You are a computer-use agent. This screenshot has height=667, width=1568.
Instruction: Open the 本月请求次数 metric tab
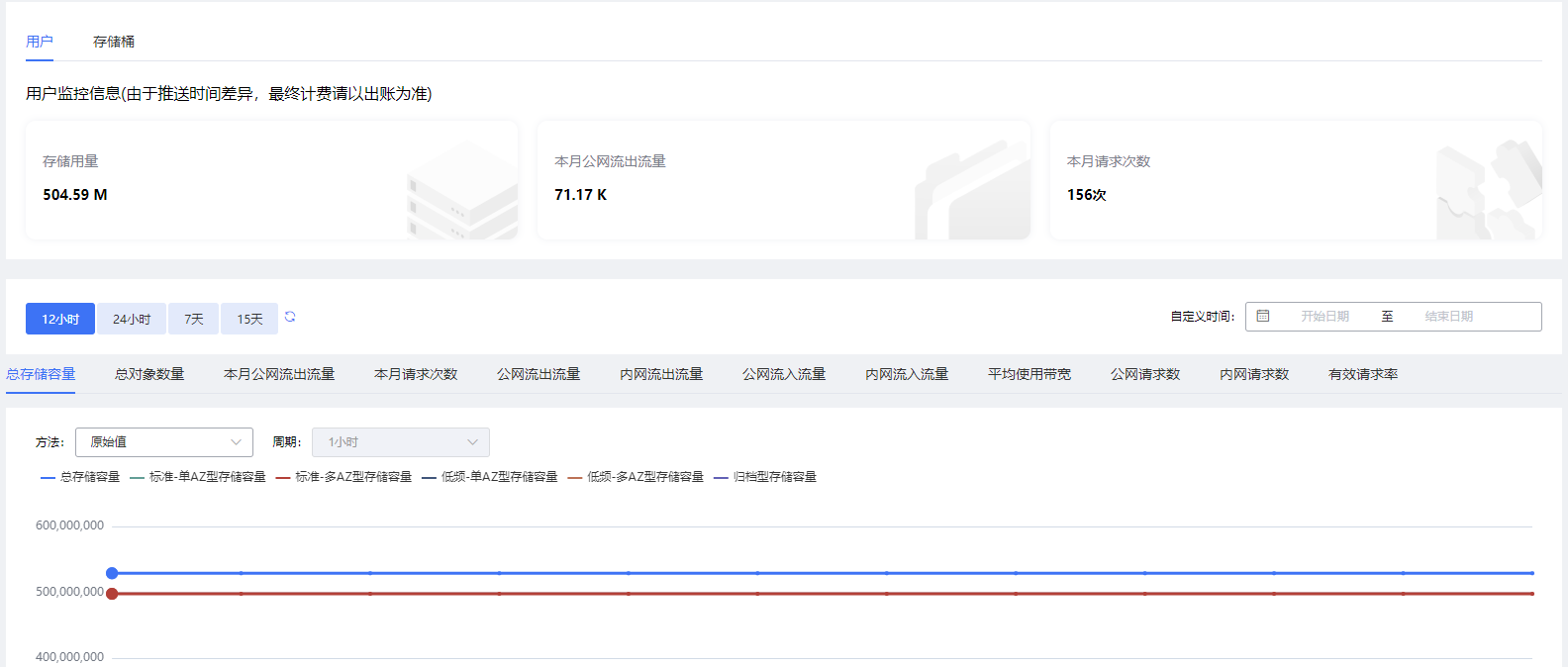[x=416, y=374]
